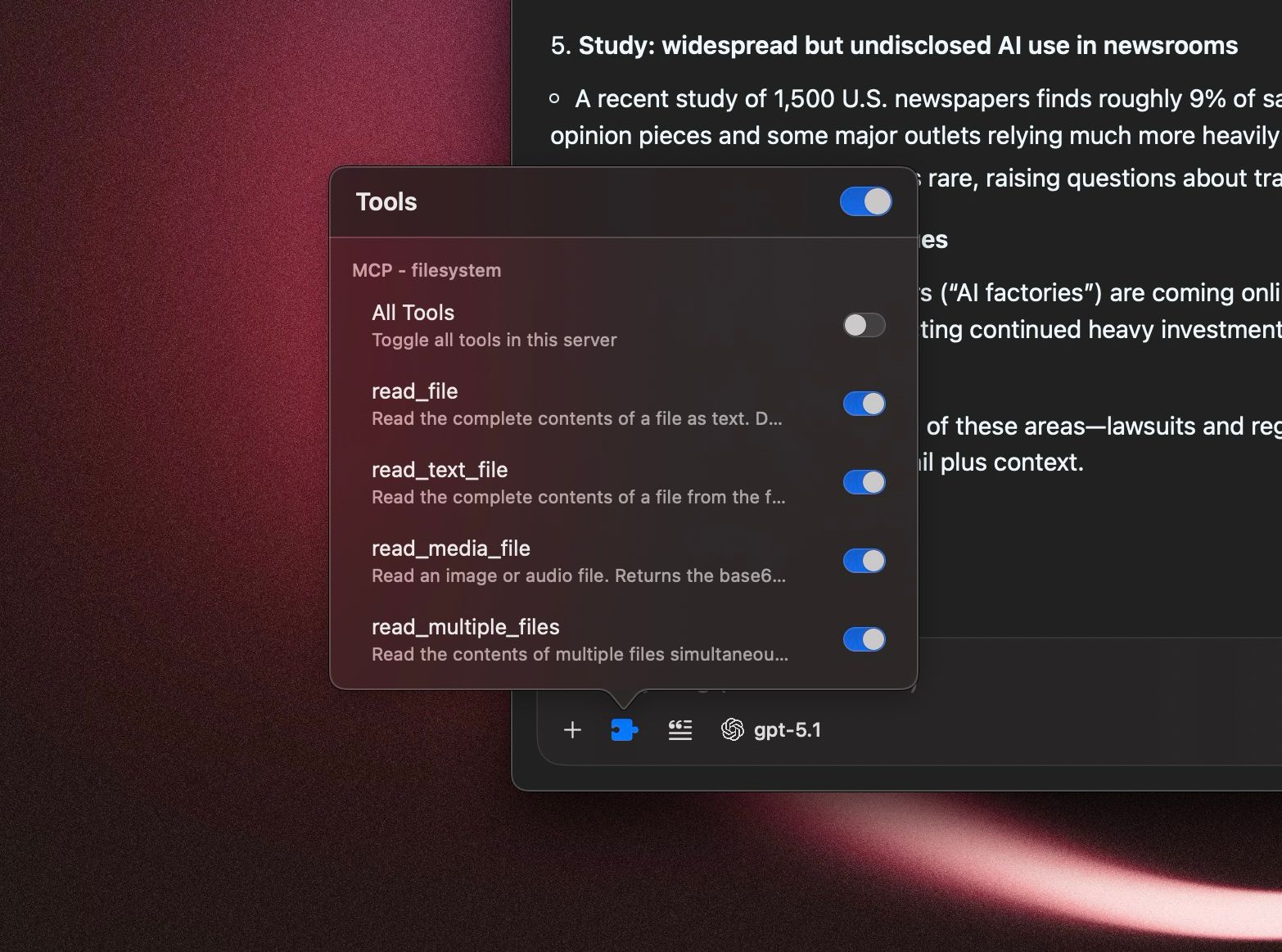Turn off the master Tools switch

865,201
